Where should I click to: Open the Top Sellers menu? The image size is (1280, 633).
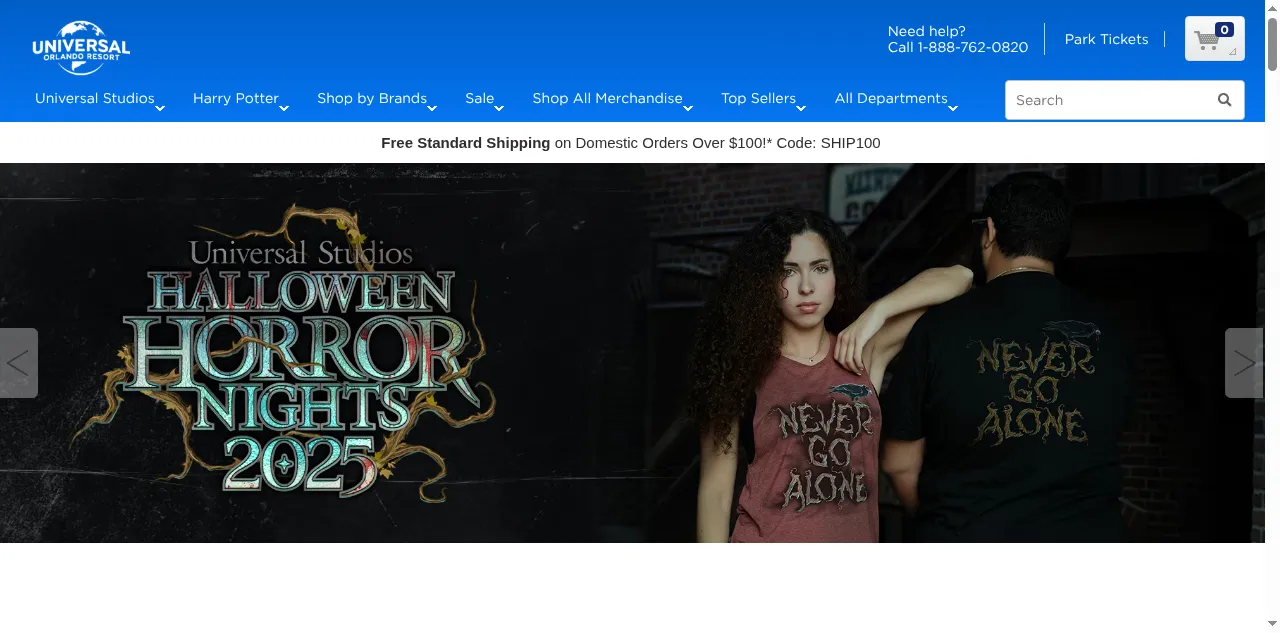point(758,98)
